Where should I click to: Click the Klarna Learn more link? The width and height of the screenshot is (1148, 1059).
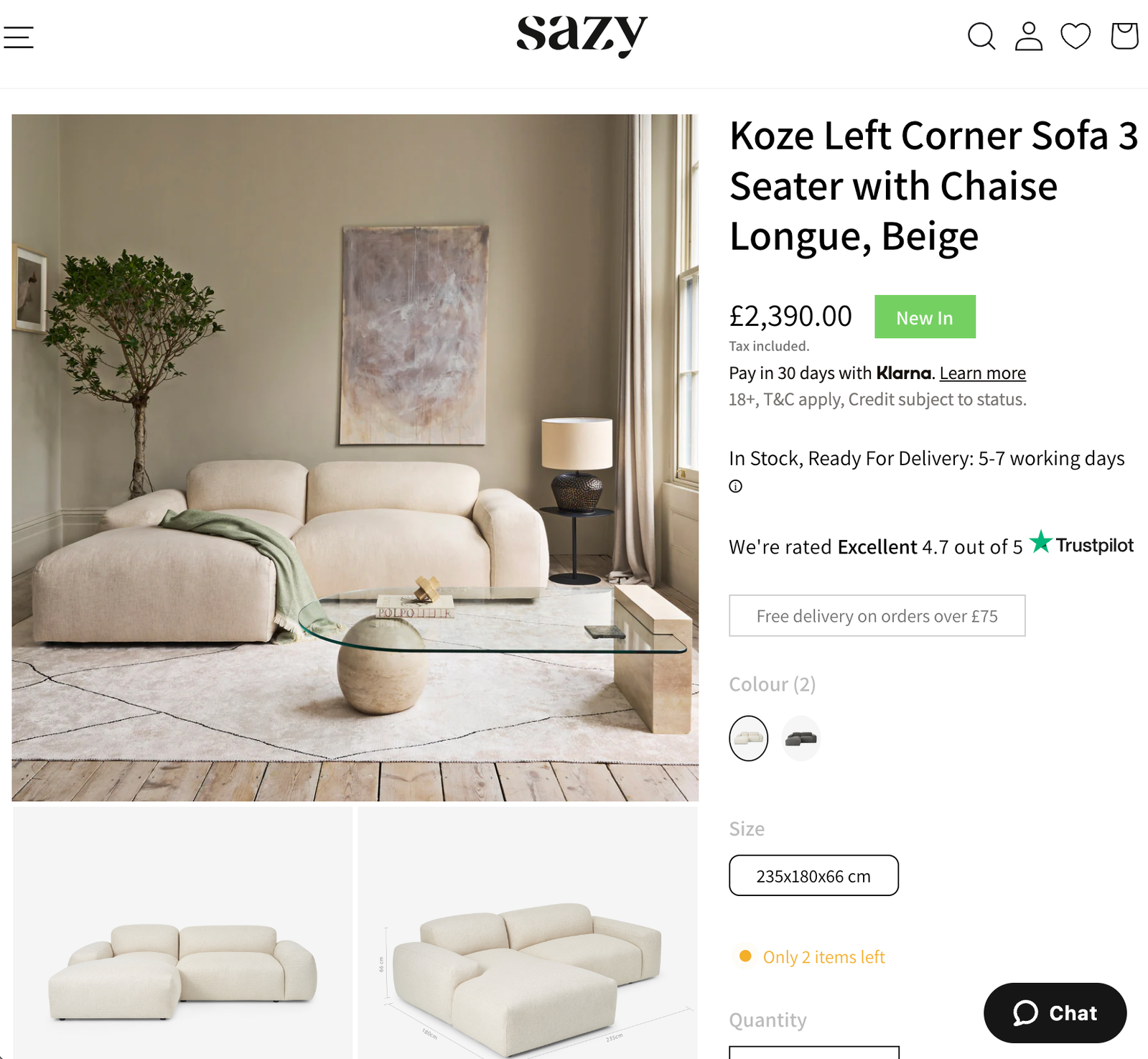point(982,373)
